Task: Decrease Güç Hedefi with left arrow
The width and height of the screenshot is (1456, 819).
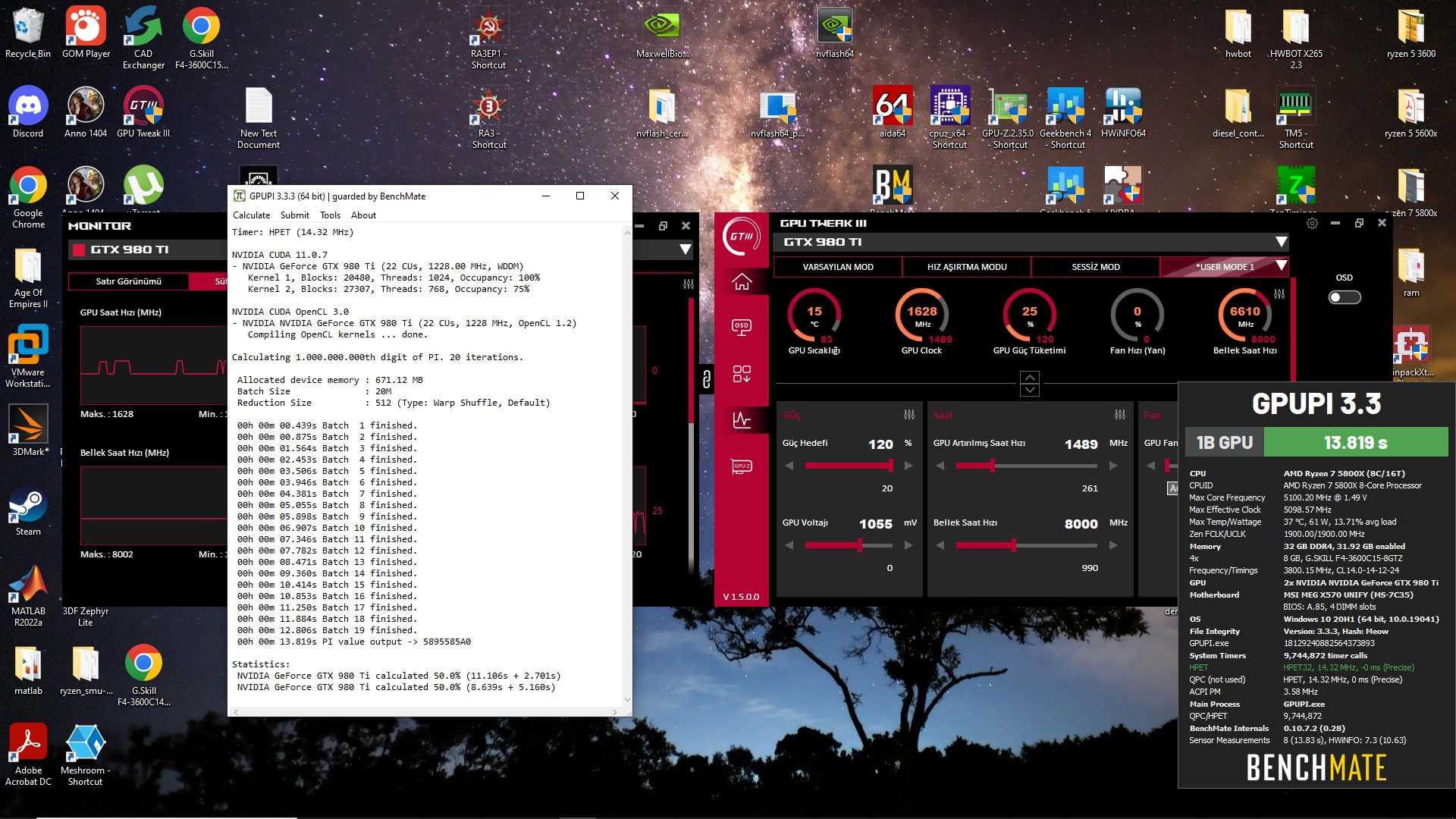Action: click(x=789, y=466)
